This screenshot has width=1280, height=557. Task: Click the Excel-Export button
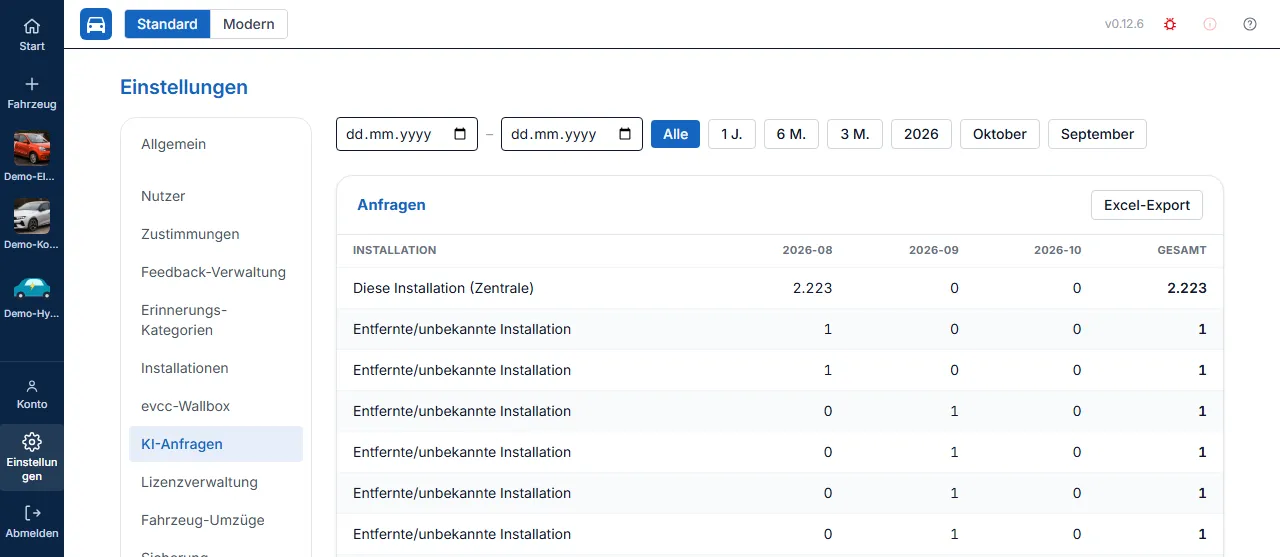point(1147,205)
